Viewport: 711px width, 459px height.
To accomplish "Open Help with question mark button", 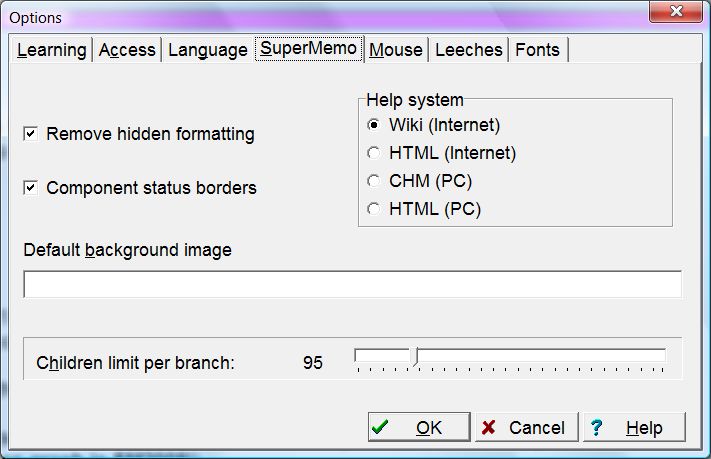I will pyautogui.click(x=634, y=427).
